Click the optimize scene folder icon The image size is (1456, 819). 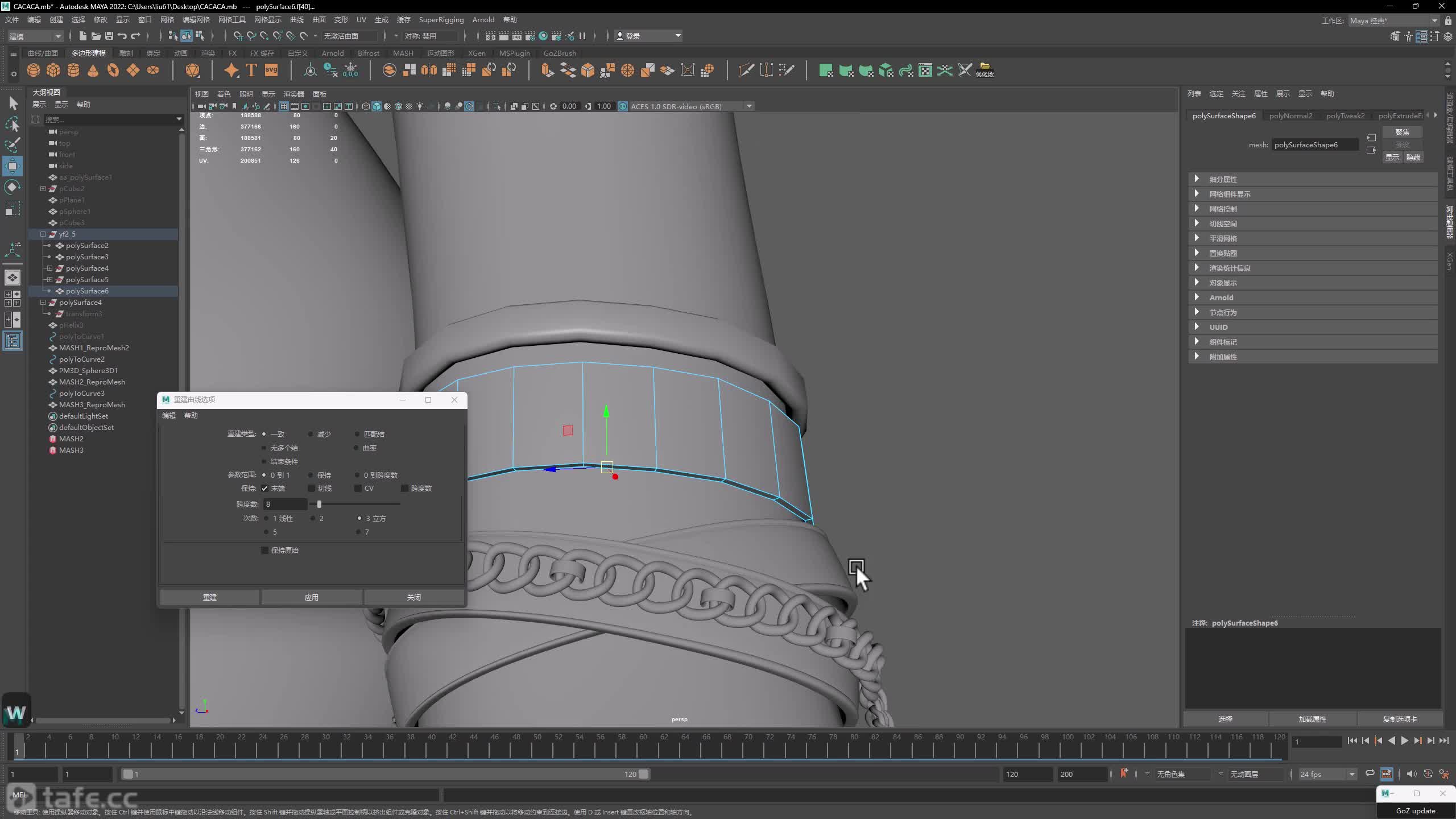[985, 70]
